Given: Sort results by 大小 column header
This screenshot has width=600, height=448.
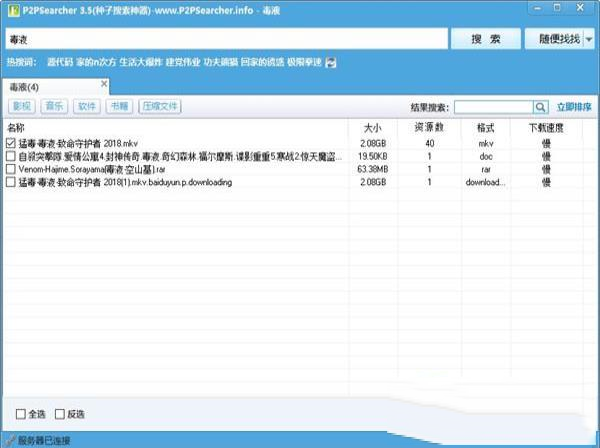Looking at the screenshot, I should 372,128.
